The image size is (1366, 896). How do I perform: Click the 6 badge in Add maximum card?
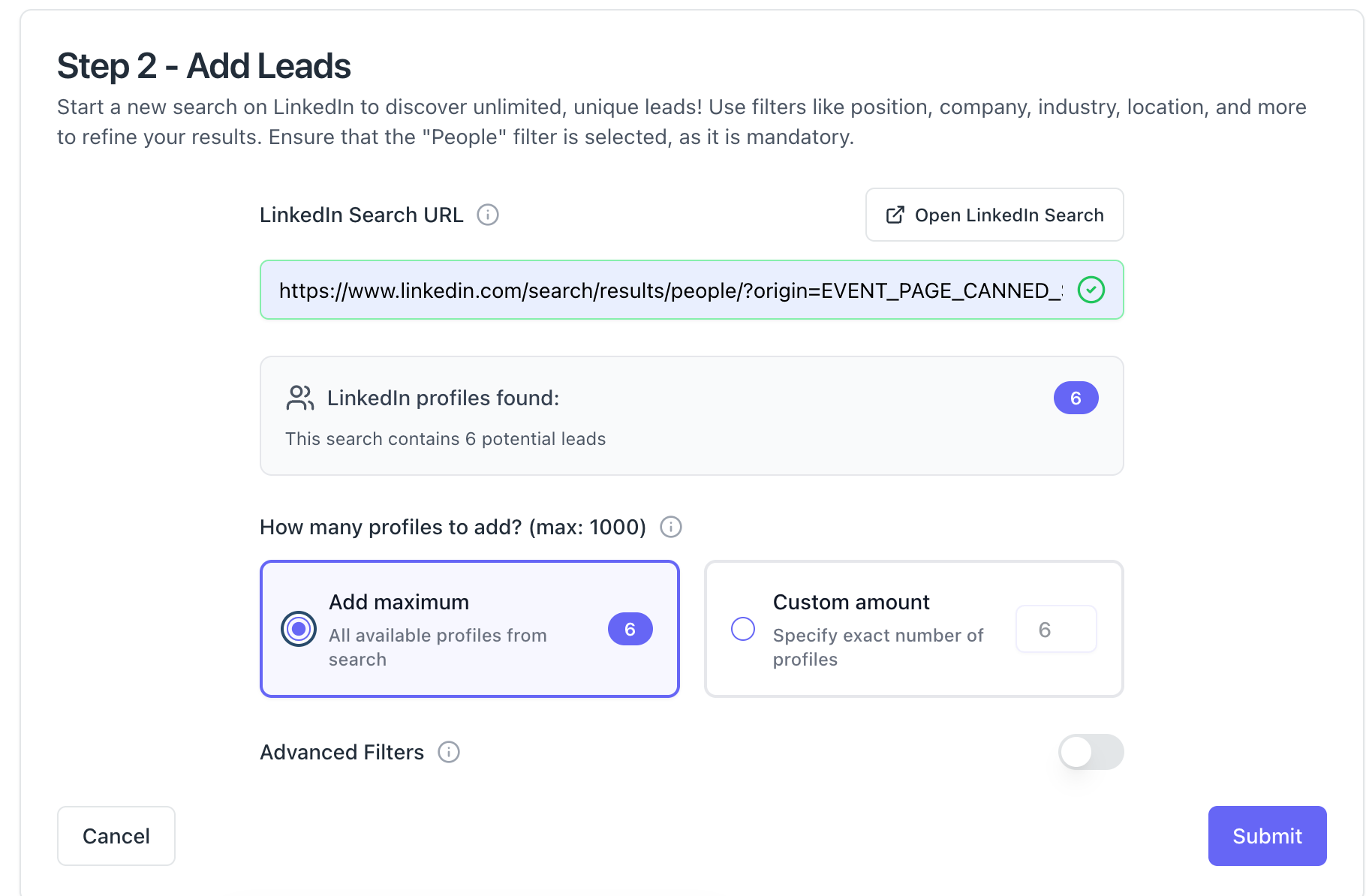(630, 629)
